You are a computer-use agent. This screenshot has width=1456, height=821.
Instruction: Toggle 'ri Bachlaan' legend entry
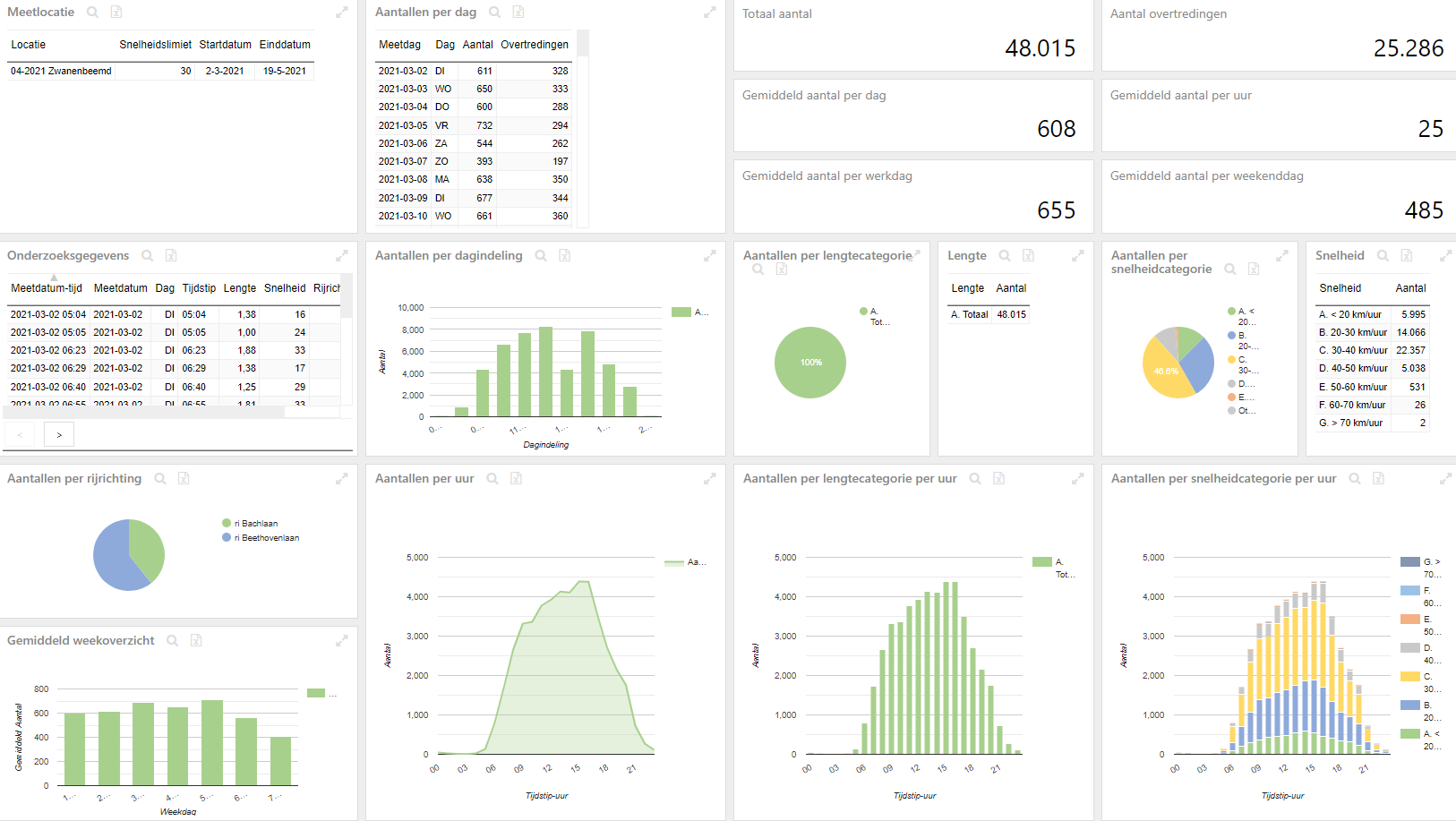click(x=250, y=524)
